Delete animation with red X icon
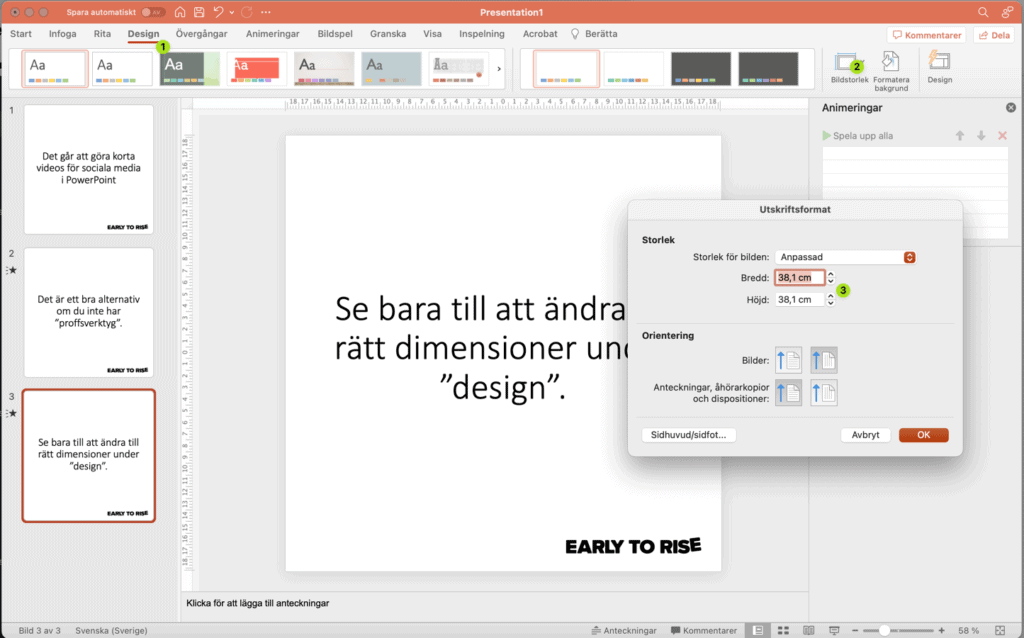Screen dimensions: 1024x638 pyautogui.click(x=1002, y=136)
